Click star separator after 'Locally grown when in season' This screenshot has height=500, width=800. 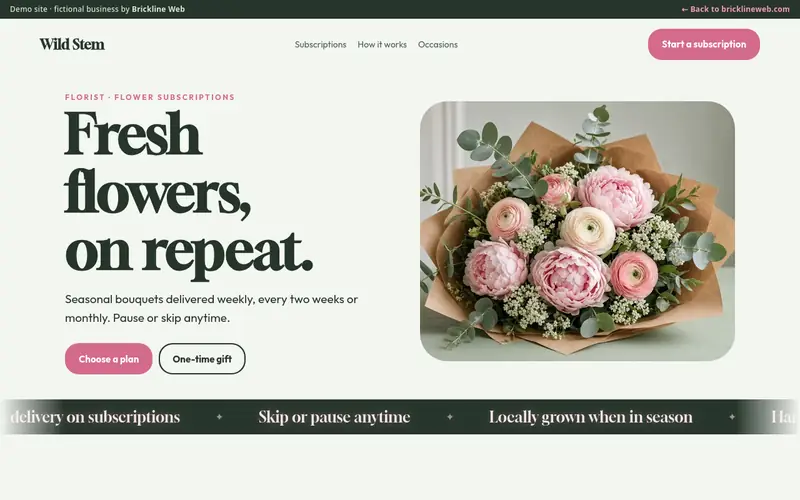pyautogui.click(x=732, y=417)
